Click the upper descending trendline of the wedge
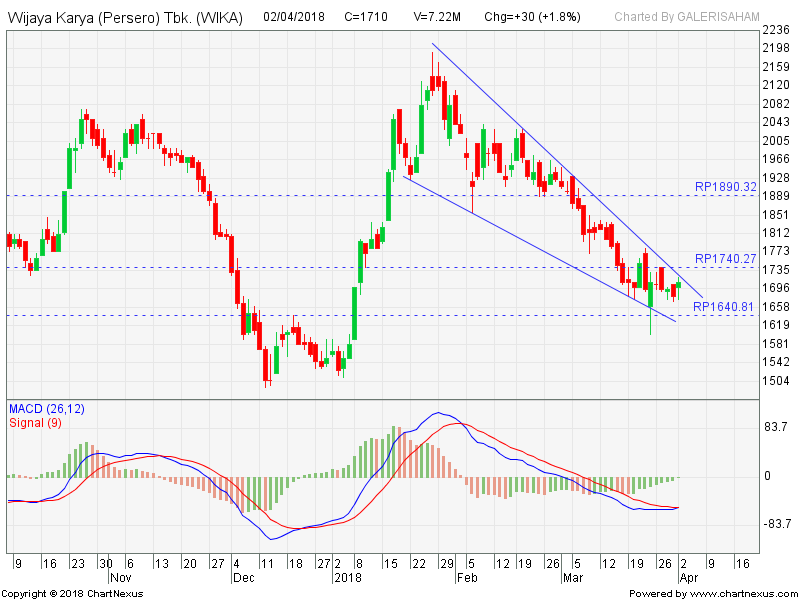 click(567, 170)
